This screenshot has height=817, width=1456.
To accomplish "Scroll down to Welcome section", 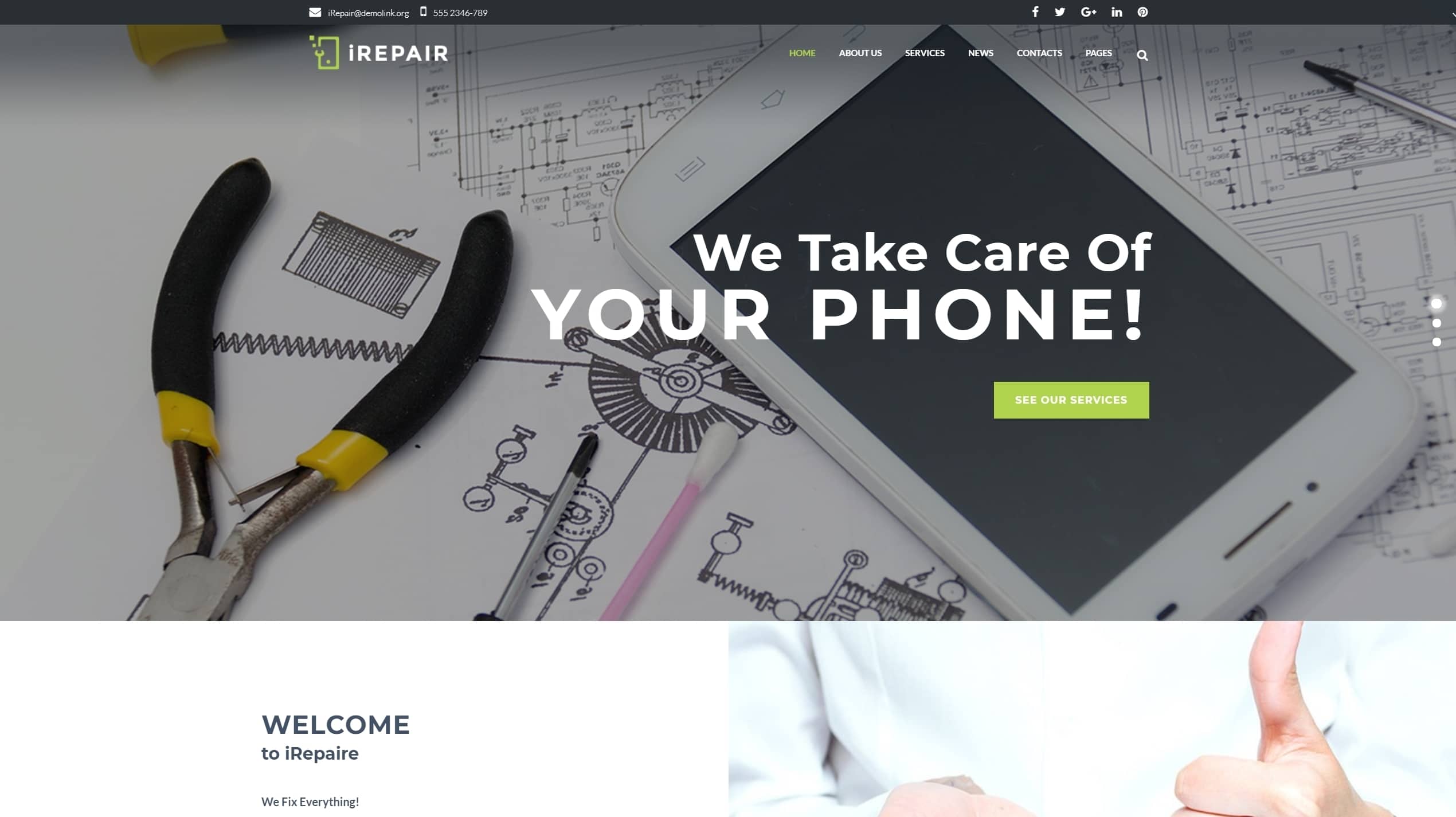I will [335, 725].
